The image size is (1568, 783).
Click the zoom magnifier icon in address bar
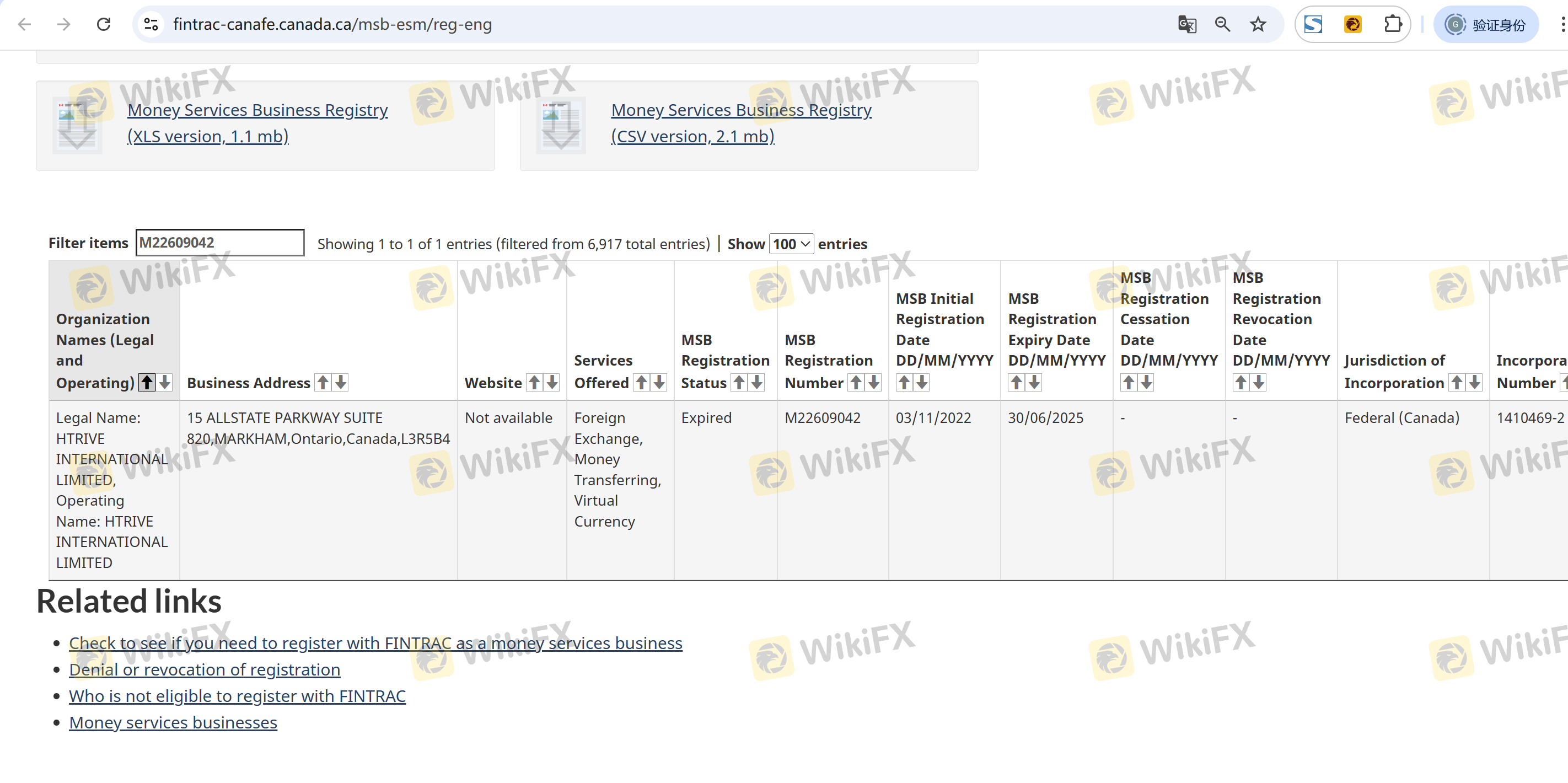[x=1222, y=24]
